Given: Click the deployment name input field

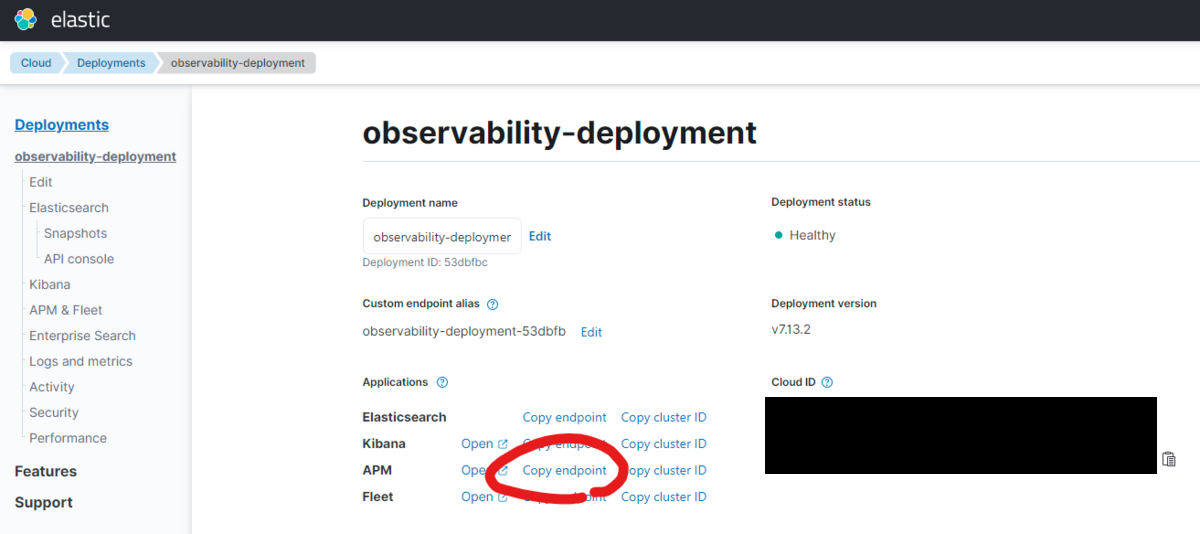Looking at the screenshot, I should (x=442, y=237).
